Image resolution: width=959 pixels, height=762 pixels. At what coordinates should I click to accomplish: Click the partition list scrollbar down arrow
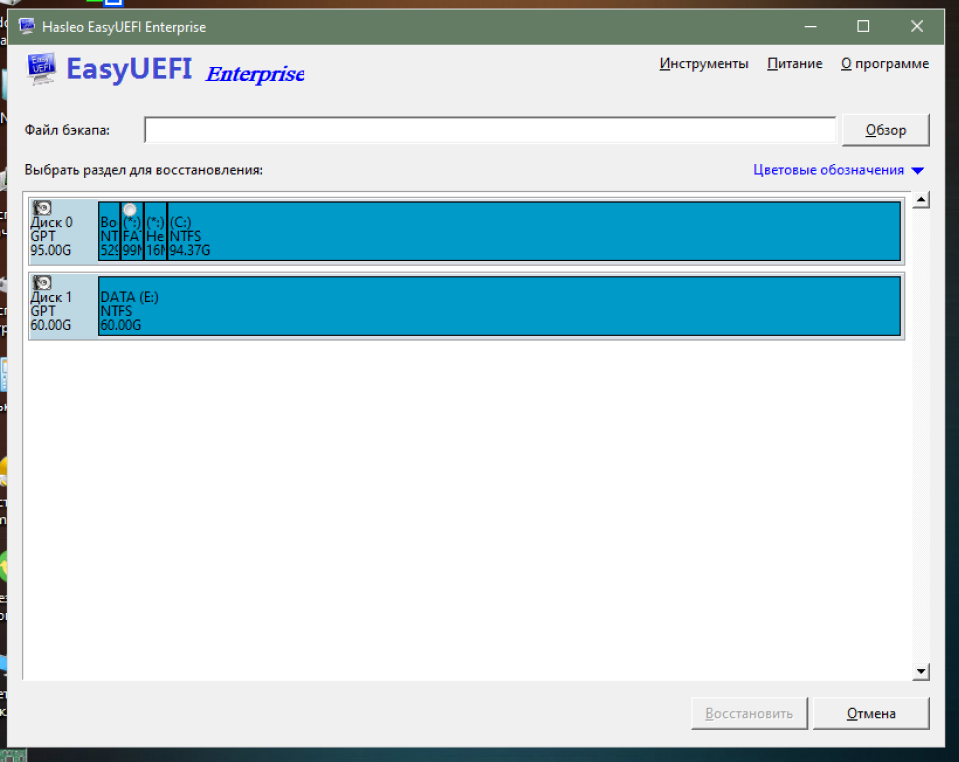click(920, 671)
